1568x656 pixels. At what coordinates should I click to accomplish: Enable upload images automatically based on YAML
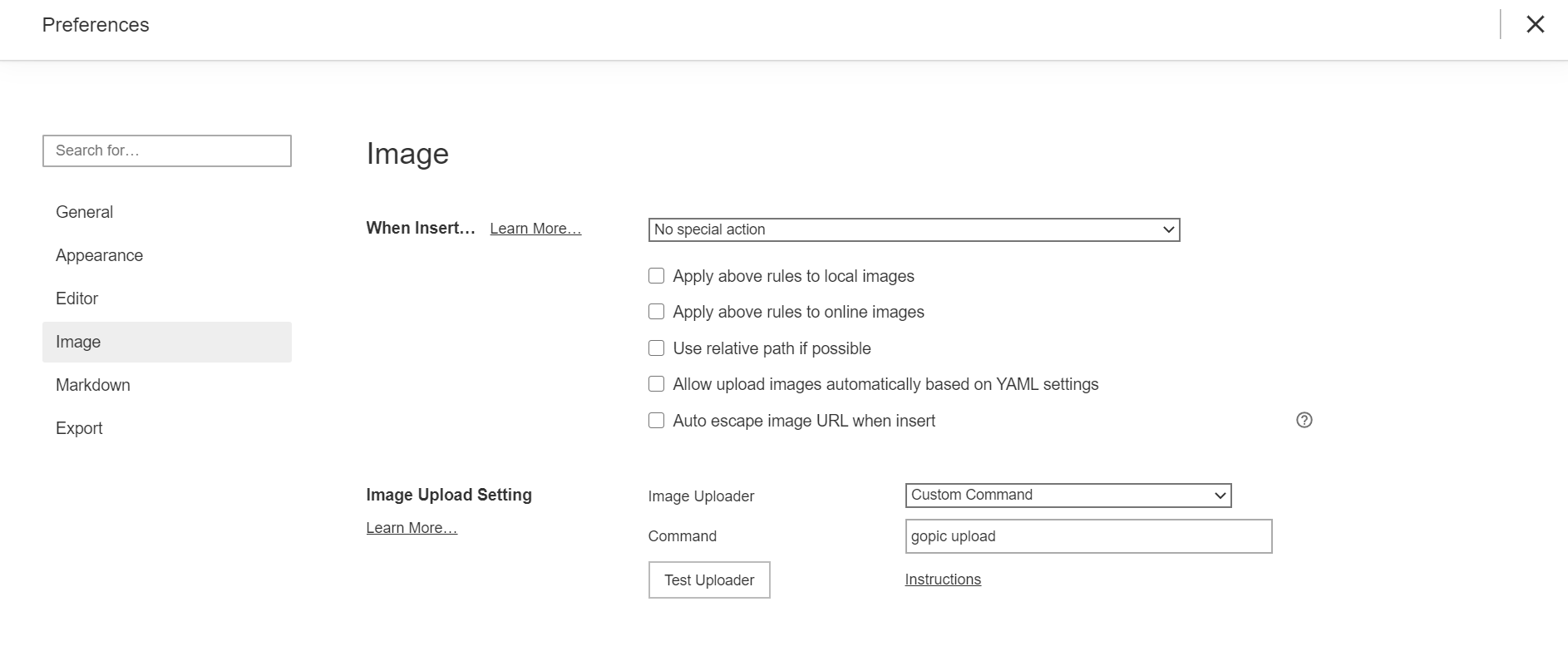click(657, 384)
